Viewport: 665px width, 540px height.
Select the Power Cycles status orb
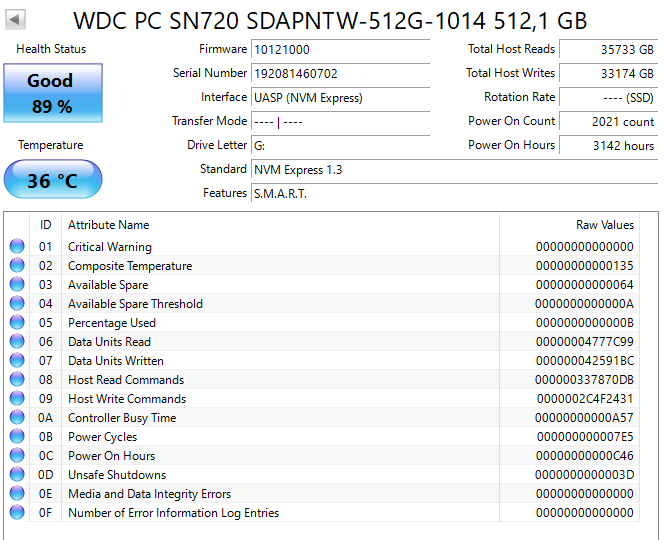[x=17, y=437]
